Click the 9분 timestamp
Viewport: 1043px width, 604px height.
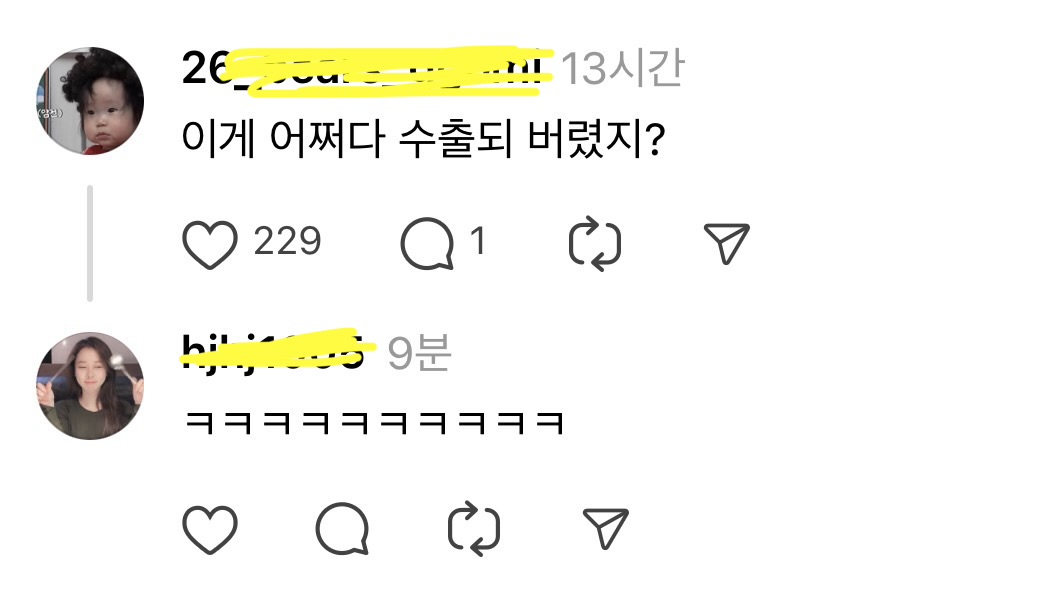(419, 353)
